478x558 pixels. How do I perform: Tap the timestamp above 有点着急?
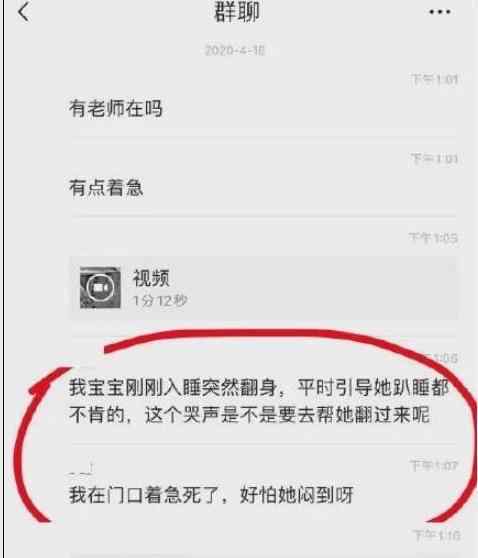coord(434,159)
